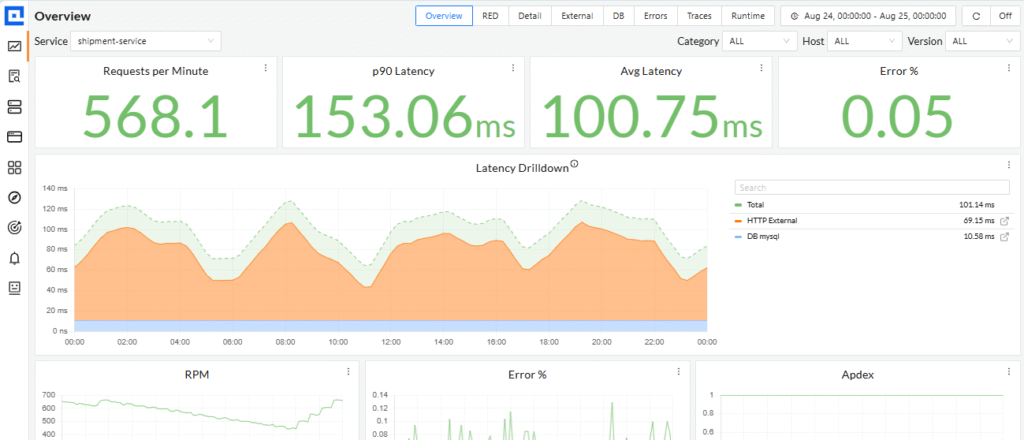Click the refresh icon button
This screenshot has width=1024, height=440.
click(x=974, y=16)
